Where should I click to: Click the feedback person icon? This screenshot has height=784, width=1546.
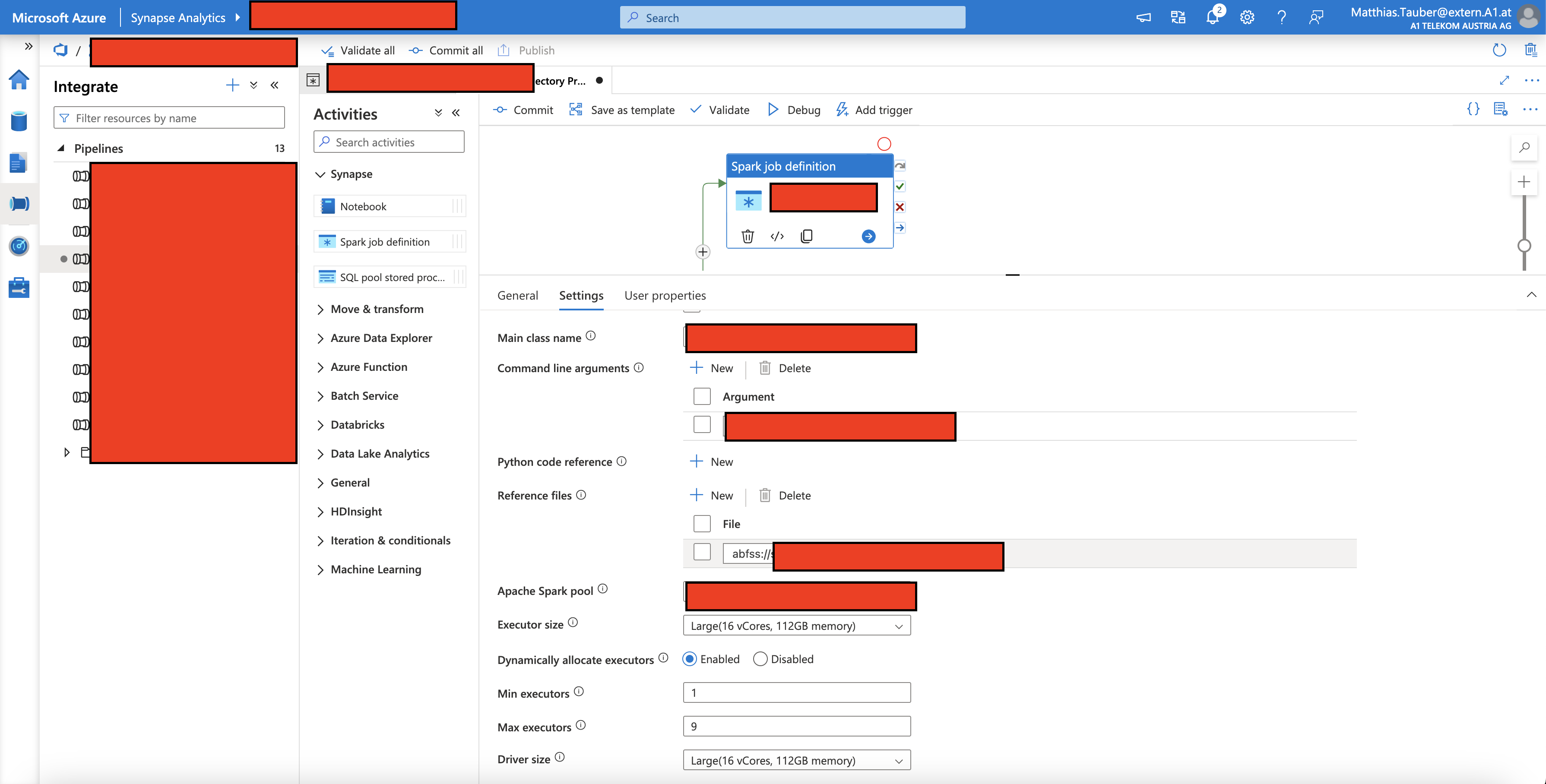1315,17
